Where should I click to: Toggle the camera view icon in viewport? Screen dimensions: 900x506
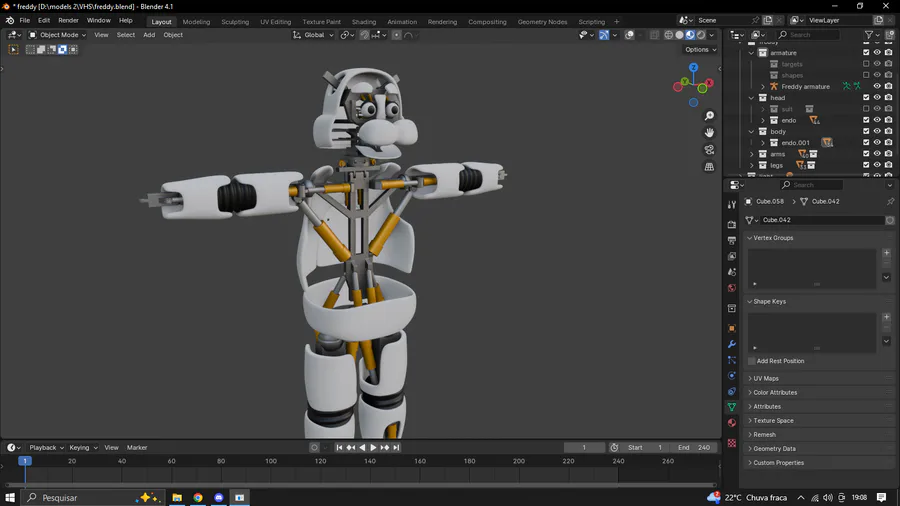pos(709,150)
